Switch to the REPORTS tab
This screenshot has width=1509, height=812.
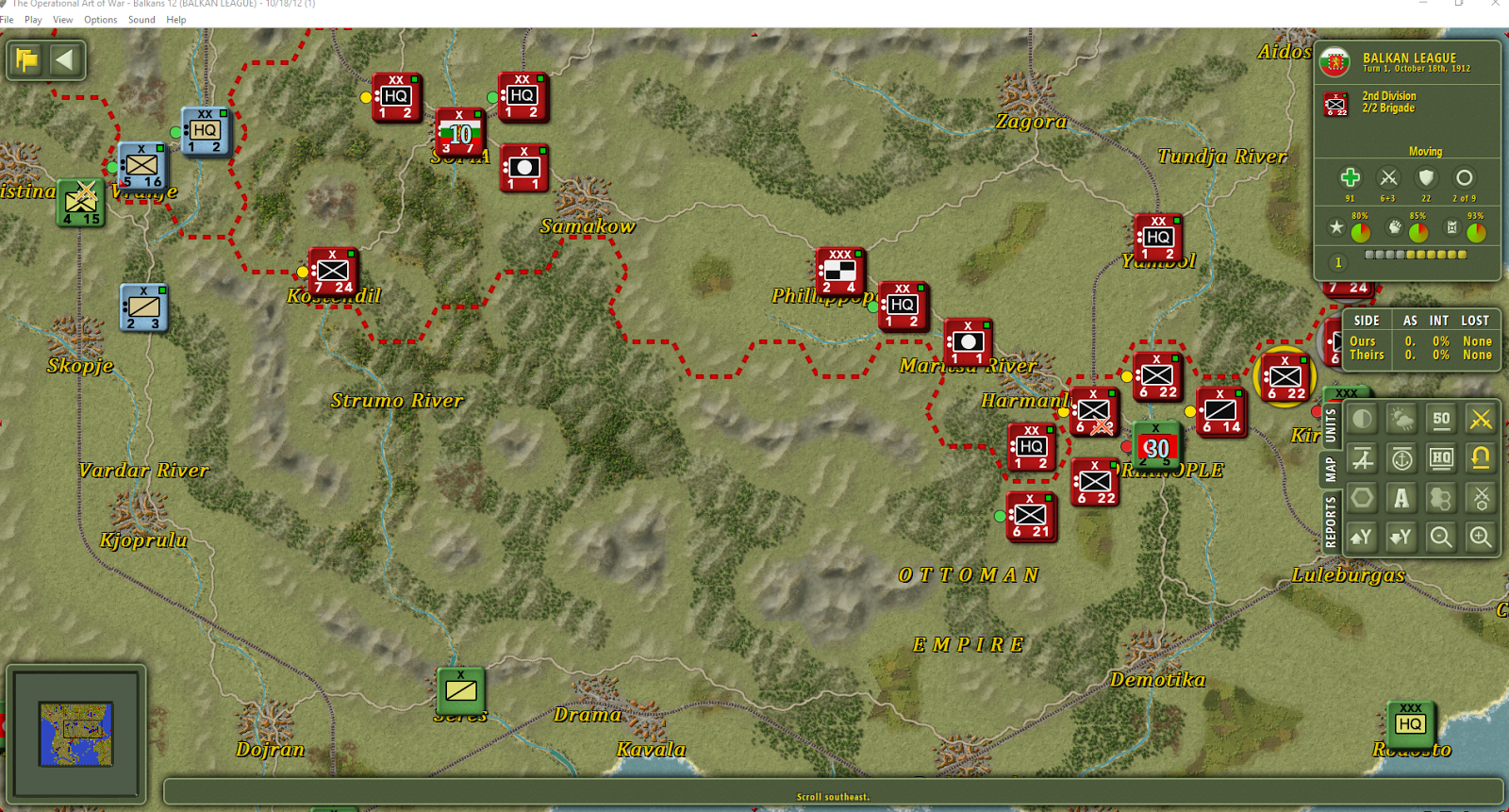1330,522
